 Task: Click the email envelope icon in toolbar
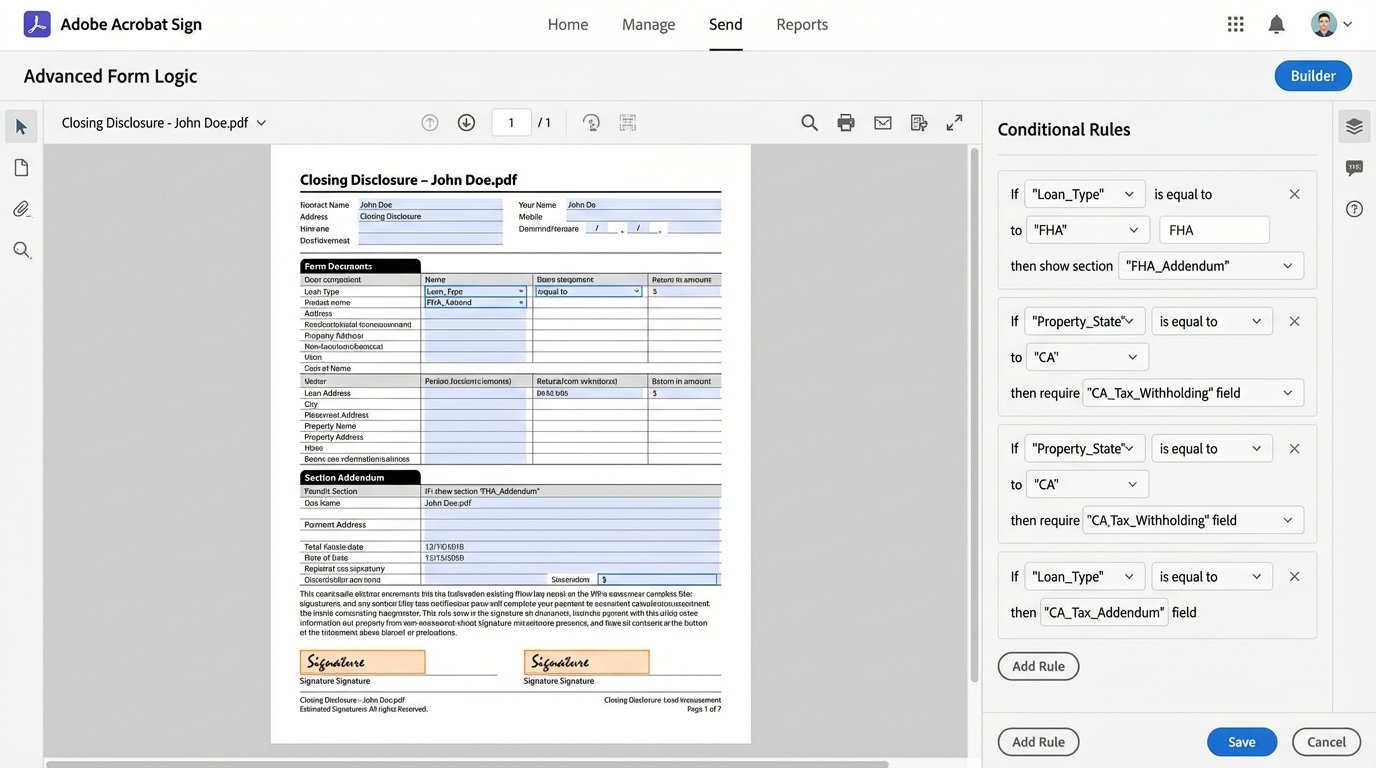coord(882,122)
